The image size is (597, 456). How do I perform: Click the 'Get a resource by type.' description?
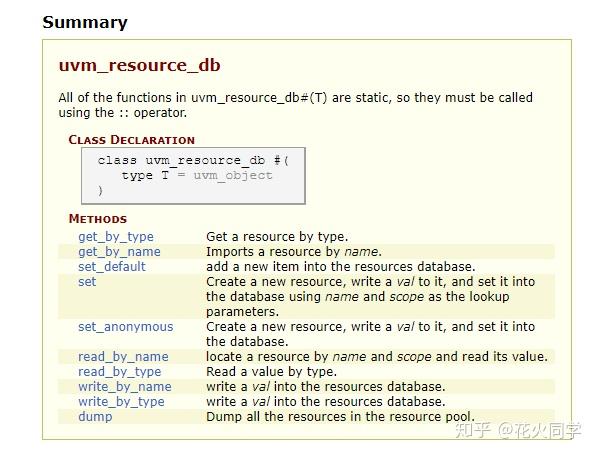click(277, 237)
